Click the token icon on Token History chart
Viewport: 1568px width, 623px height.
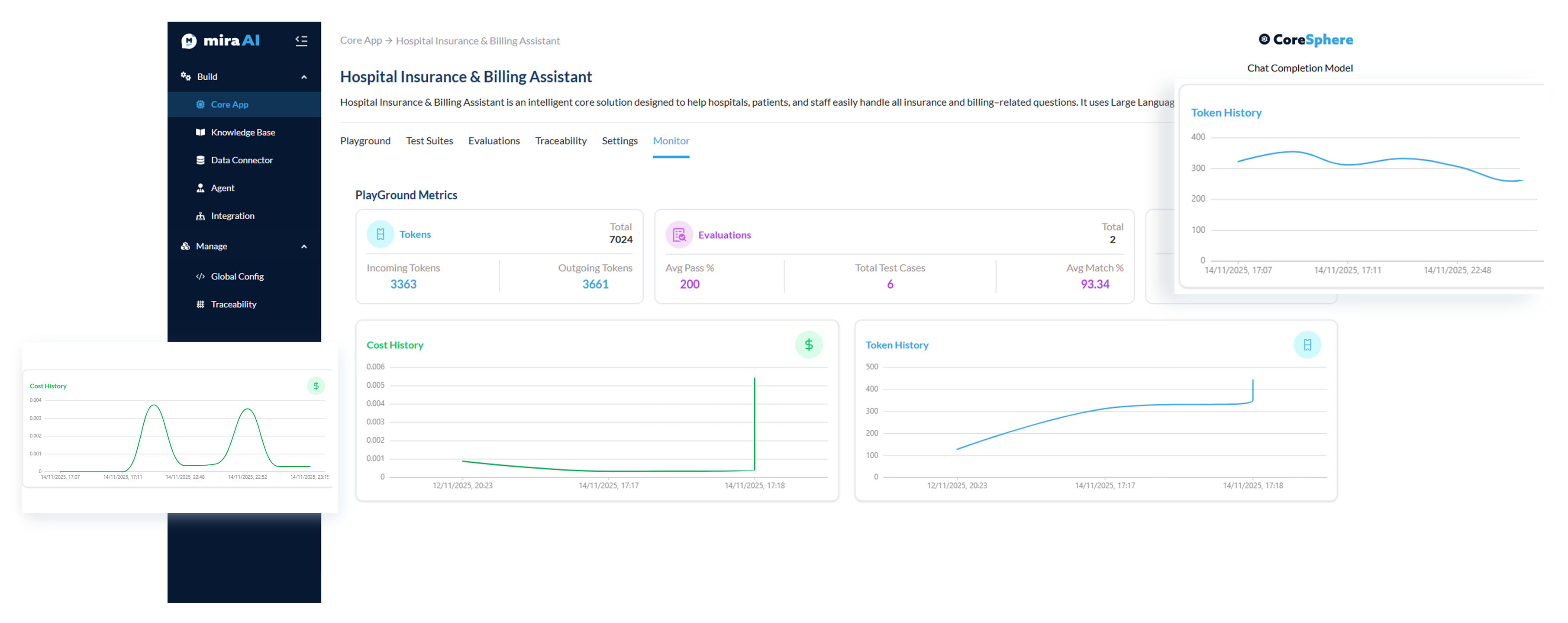[1307, 345]
